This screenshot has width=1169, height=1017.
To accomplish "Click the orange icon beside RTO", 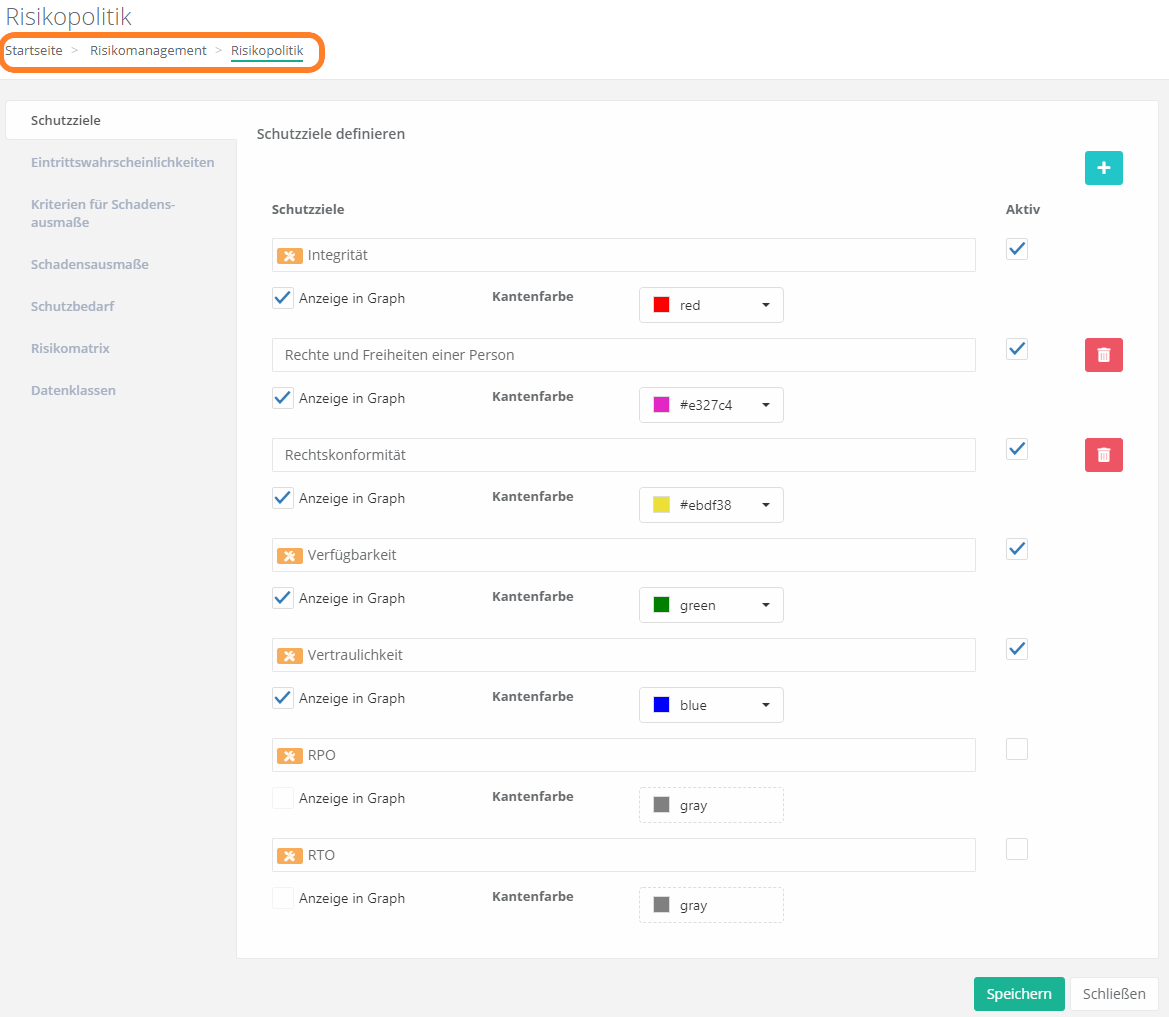I will point(289,856).
